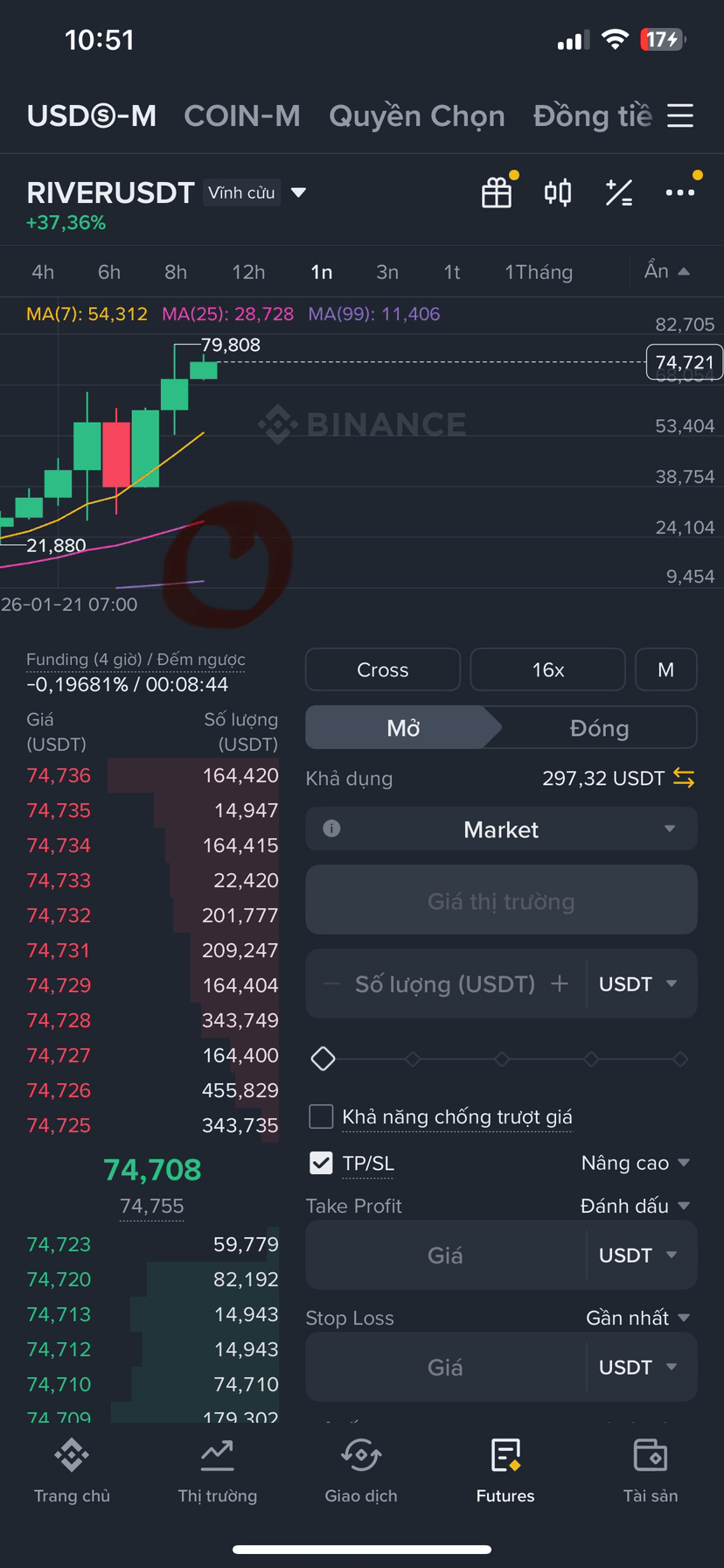Select the 6h timeframe
Viewport: 724px width, 1568px height.
tap(109, 272)
